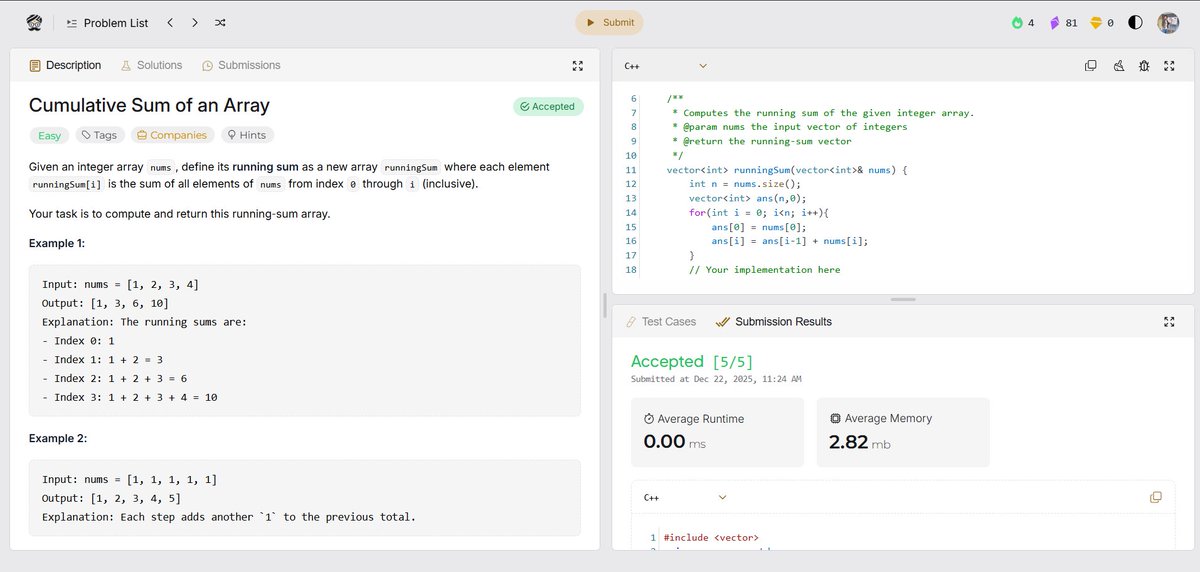Click the vertical divider handle between panels
The height and width of the screenshot is (572, 1200).
pyautogui.click(x=605, y=305)
